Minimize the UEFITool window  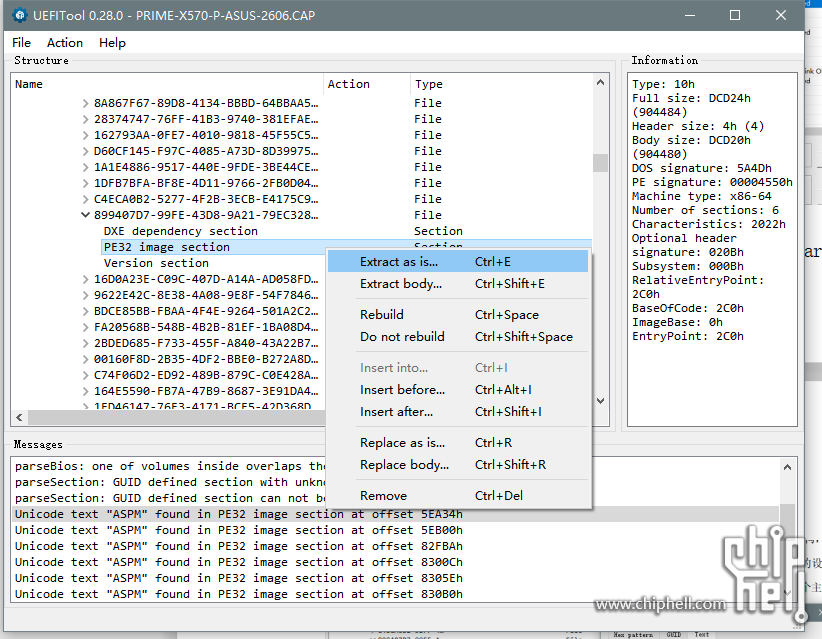pyautogui.click(x=690, y=15)
